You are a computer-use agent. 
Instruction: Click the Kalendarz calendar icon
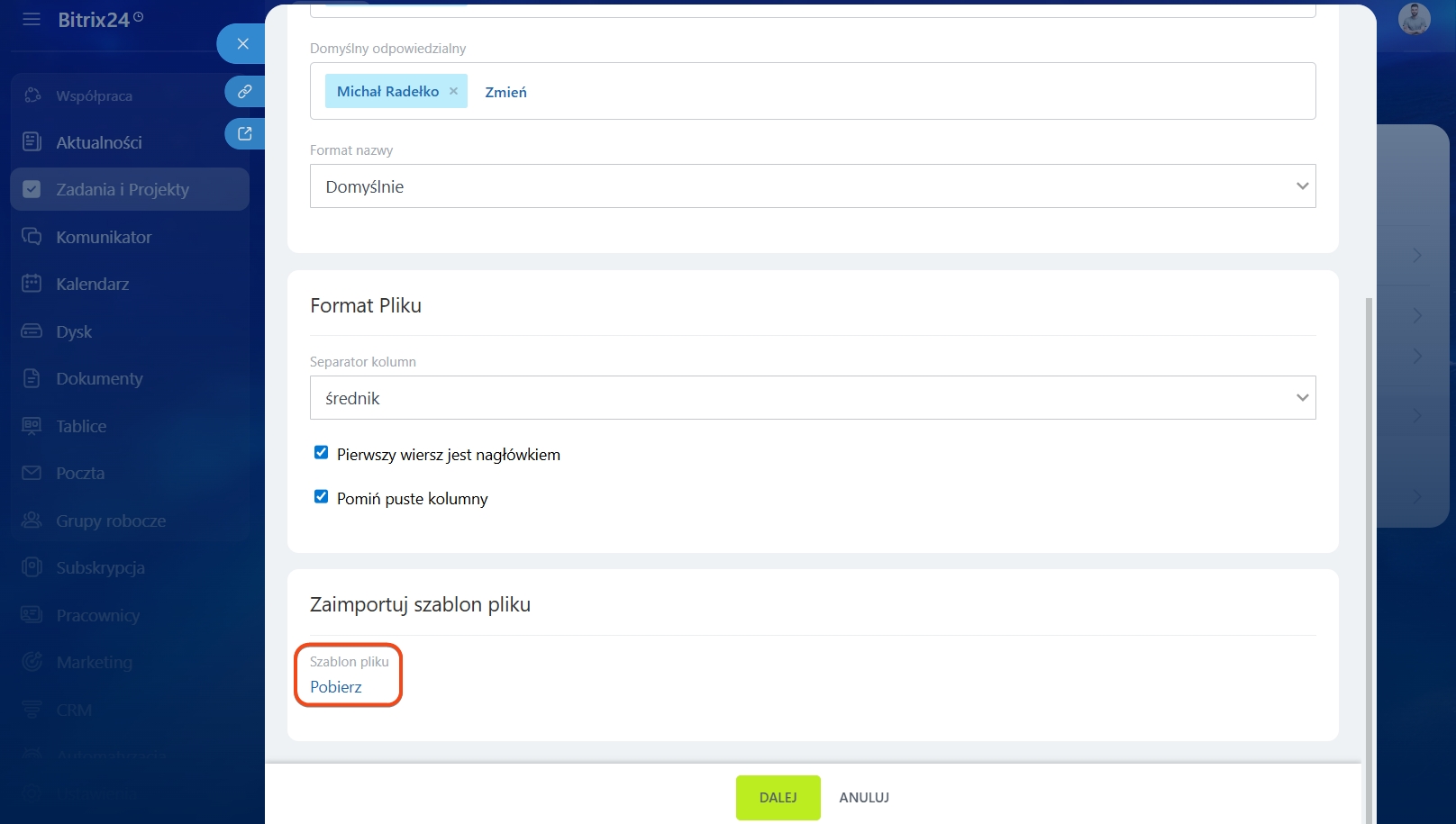tap(32, 284)
